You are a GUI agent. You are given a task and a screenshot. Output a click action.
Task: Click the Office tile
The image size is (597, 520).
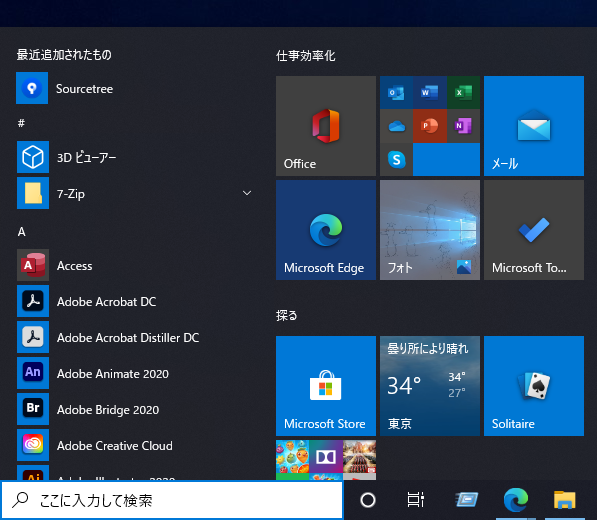tap(326, 126)
